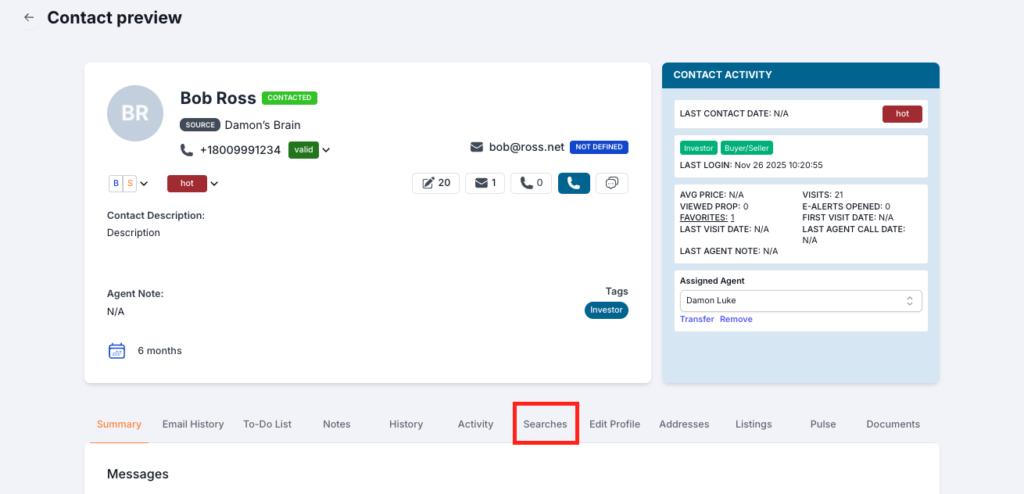The image size is (1024, 494).
Task: Open the Documents tab
Action: click(x=893, y=424)
